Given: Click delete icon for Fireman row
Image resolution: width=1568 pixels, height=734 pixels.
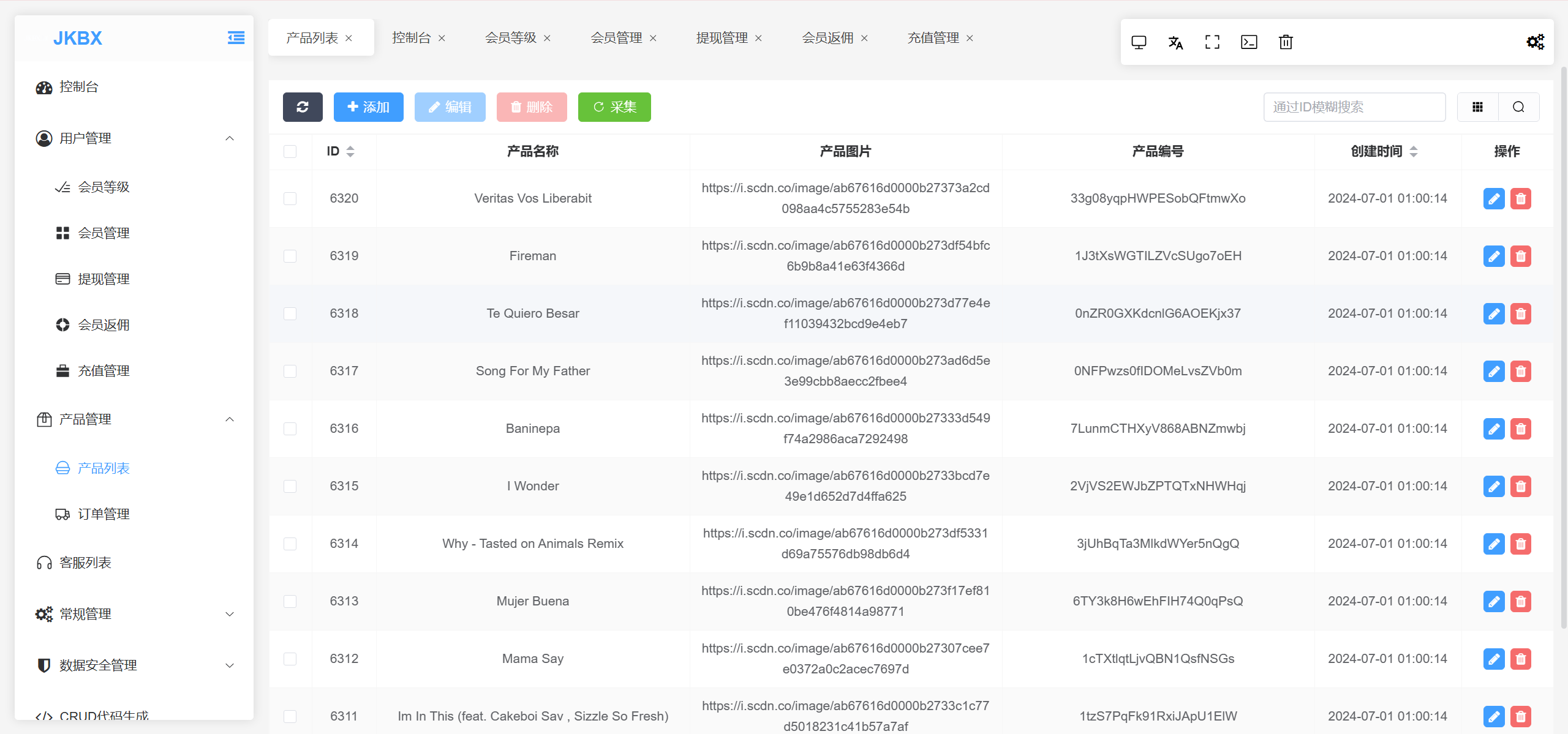Looking at the screenshot, I should click(1520, 256).
